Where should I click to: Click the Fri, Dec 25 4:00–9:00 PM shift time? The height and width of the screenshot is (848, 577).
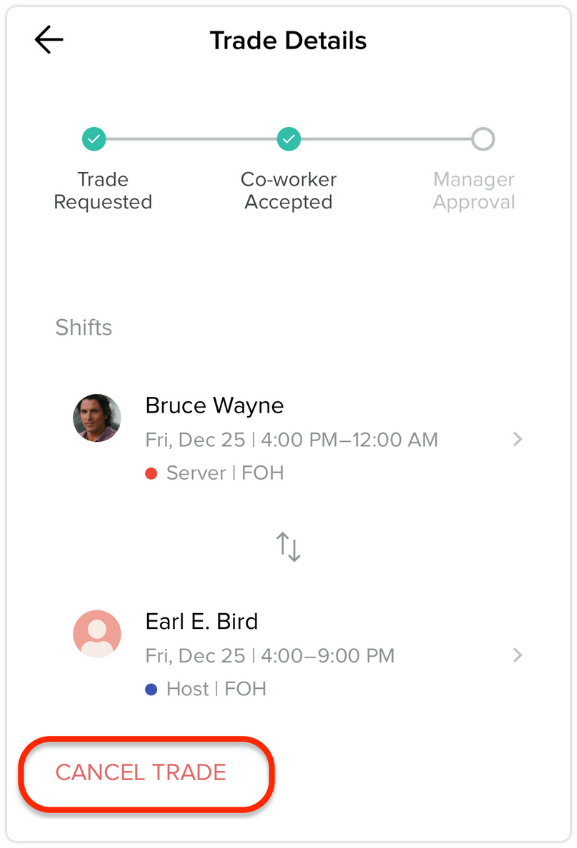pyautogui.click(x=270, y=656)
